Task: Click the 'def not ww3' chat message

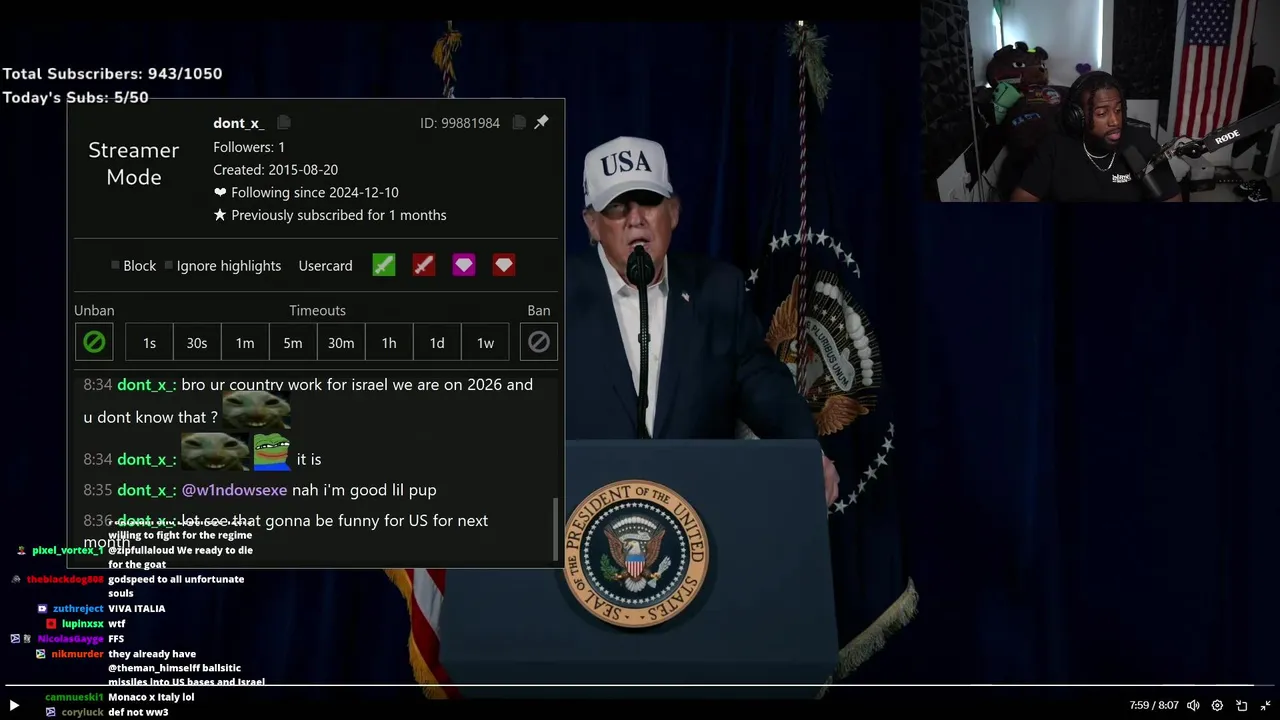Action: pos(138,712)
